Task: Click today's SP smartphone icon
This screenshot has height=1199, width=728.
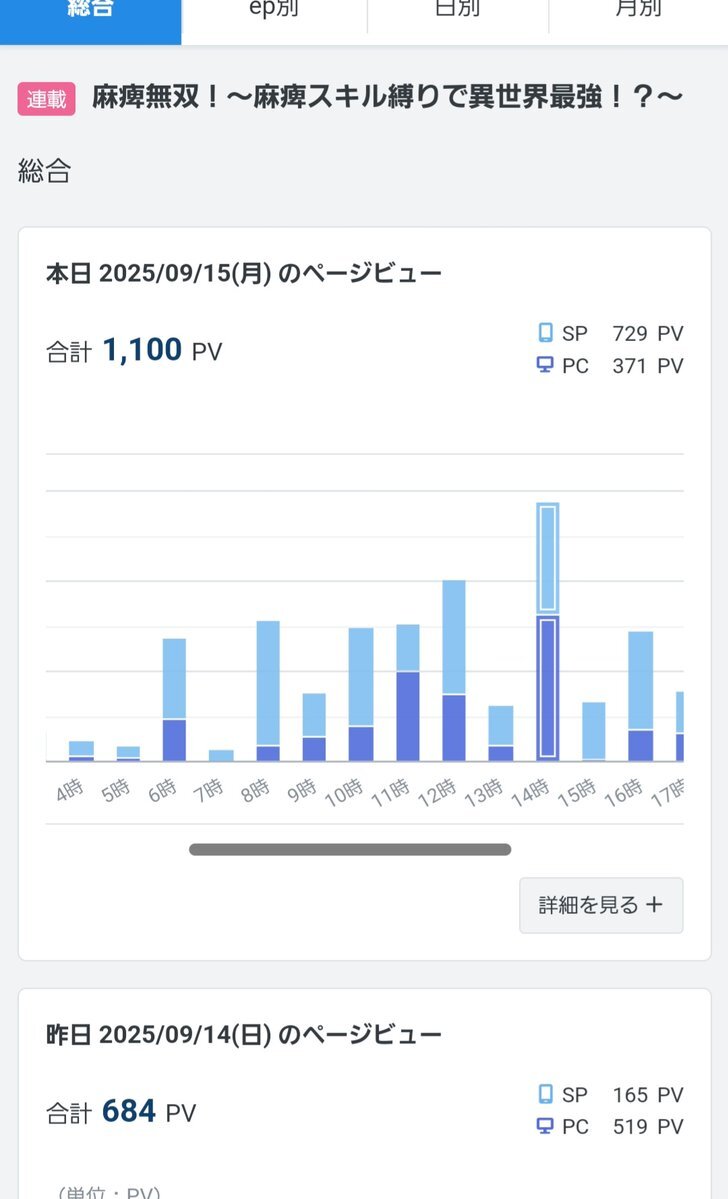Action: (x=545, y=333)
